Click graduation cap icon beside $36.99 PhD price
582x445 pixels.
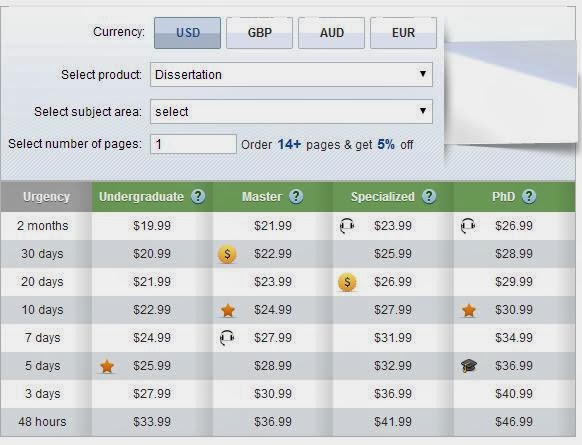(469, 366)
